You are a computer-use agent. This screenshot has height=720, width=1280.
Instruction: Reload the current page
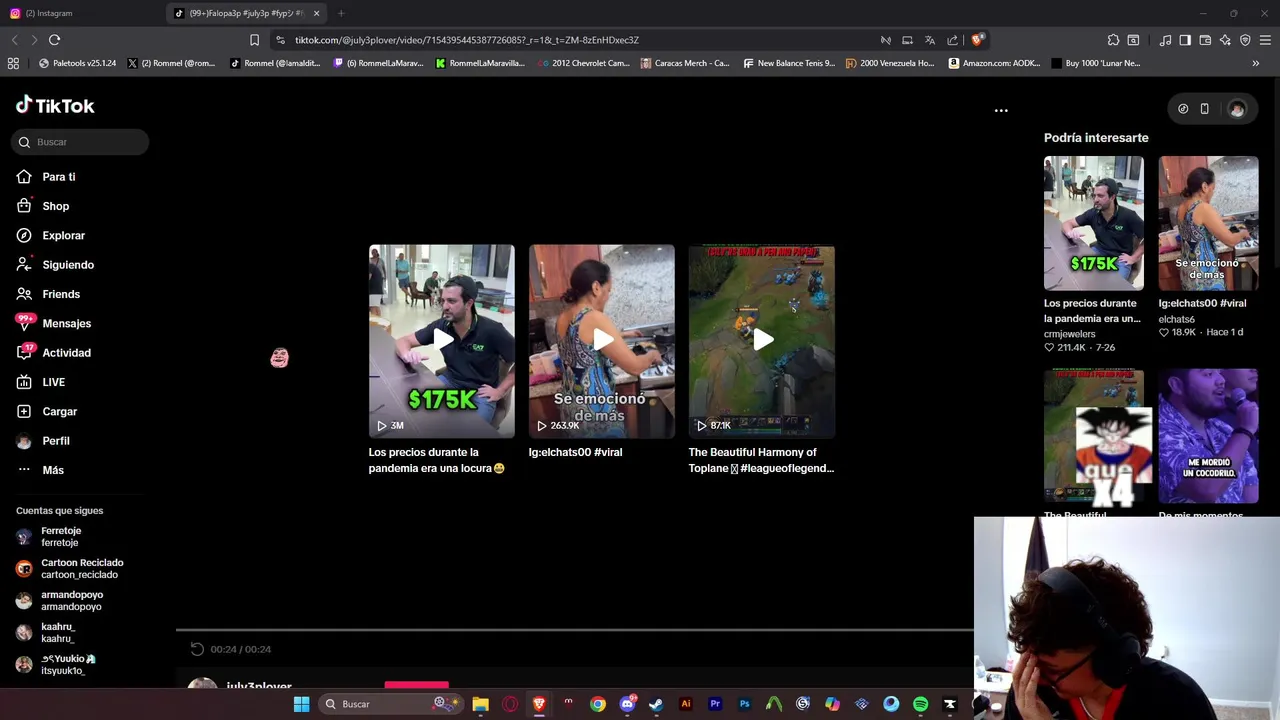tap(54, 40)
